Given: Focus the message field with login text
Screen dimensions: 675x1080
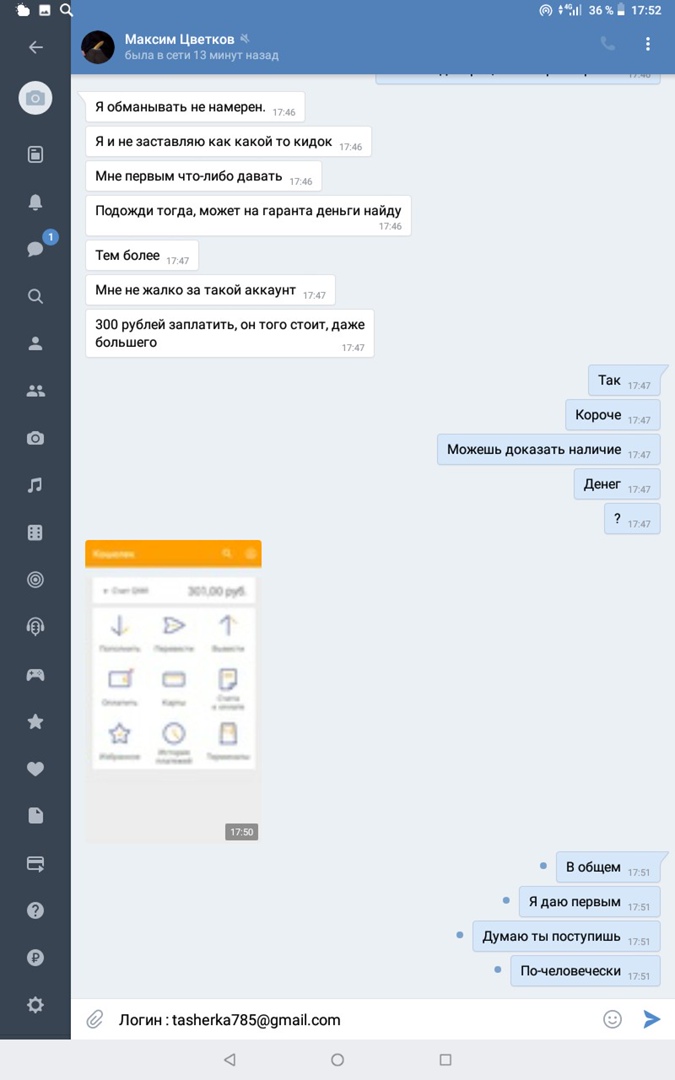Looking at the screenshot, I should (x=351, y=1019).
